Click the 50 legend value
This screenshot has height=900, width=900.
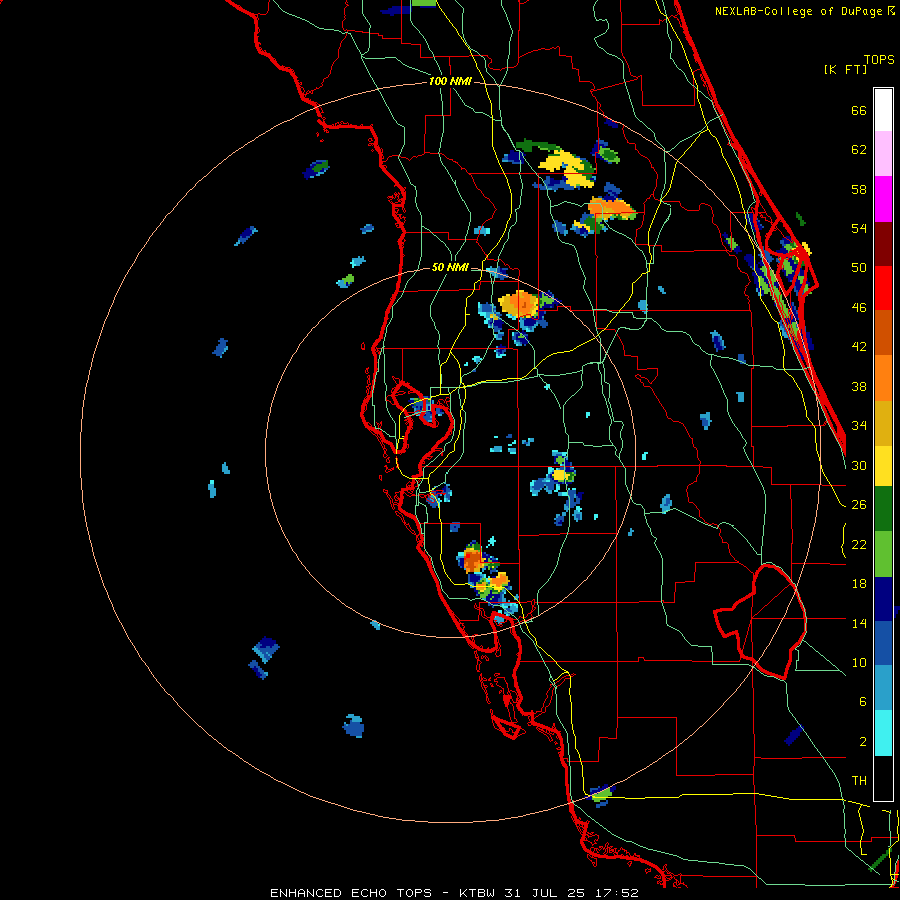[x=859, y=268]
